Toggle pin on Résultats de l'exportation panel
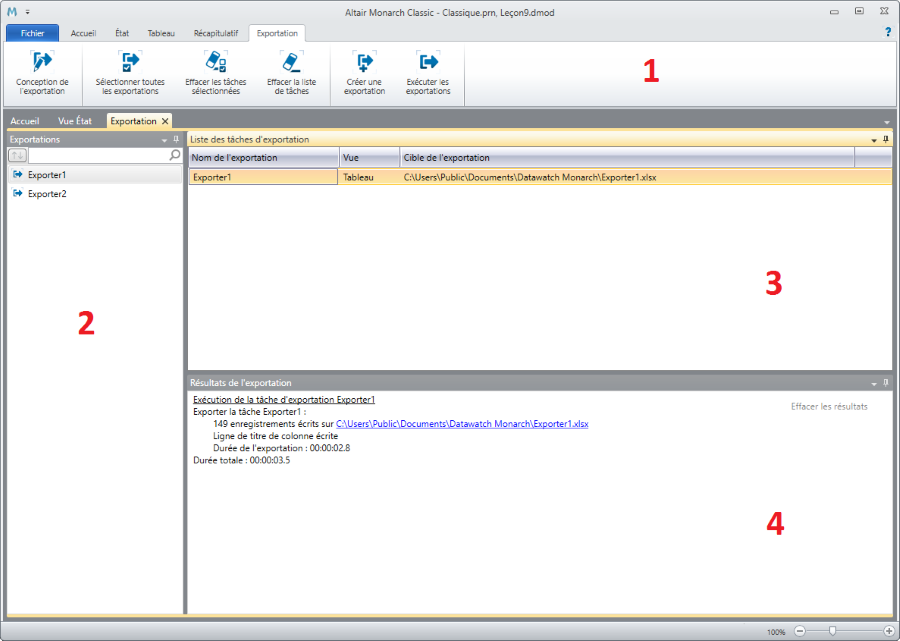 pyautogui.click(x=885, y=383)
